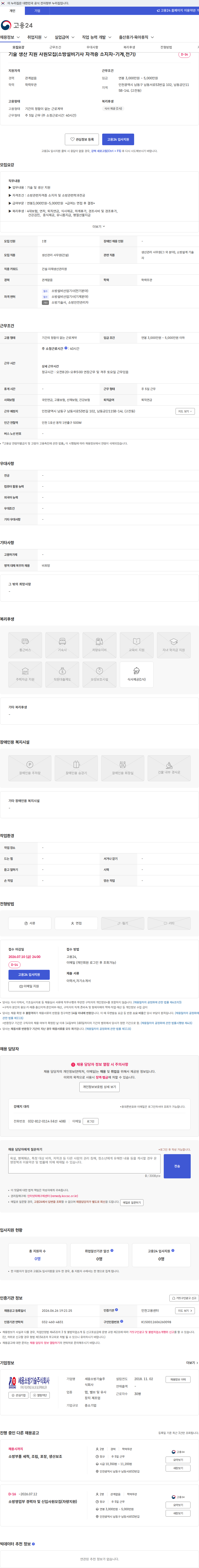Click the 필기 written-test step icon
This screenshot has width=199, height=1568.
(x=119, y=923)
